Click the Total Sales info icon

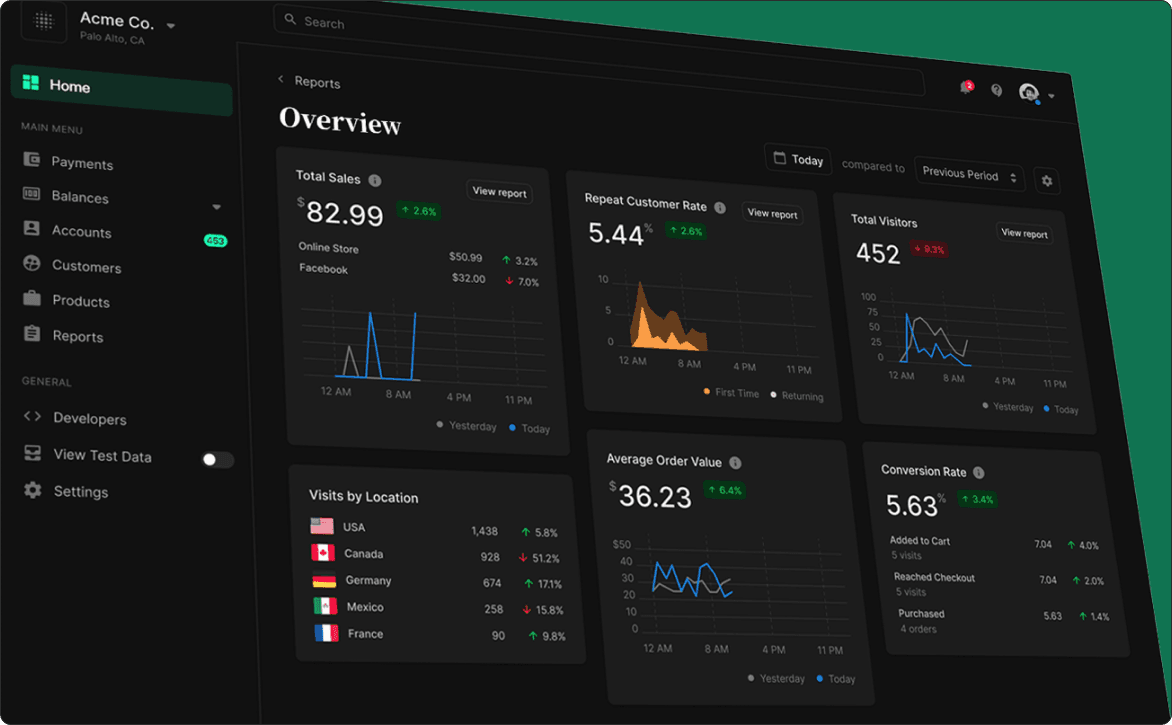(x=375, y=181)
